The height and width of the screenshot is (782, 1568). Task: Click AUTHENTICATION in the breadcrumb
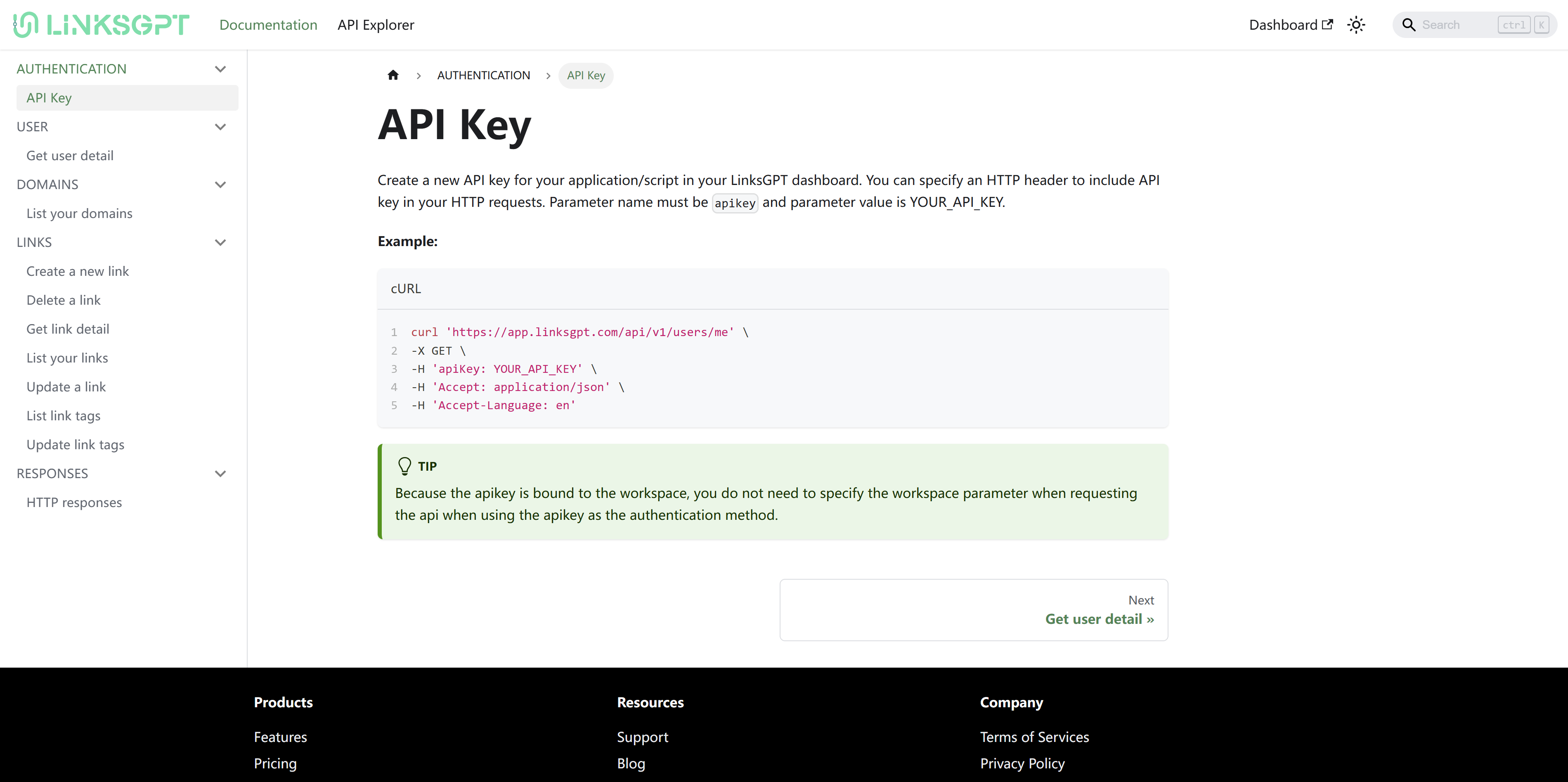pos(483,75)
